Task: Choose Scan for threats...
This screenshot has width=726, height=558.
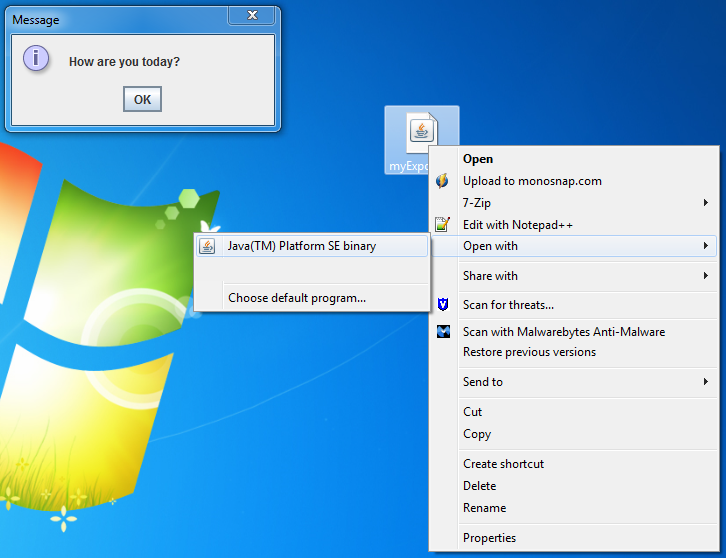Action: [x=574, y=305]
